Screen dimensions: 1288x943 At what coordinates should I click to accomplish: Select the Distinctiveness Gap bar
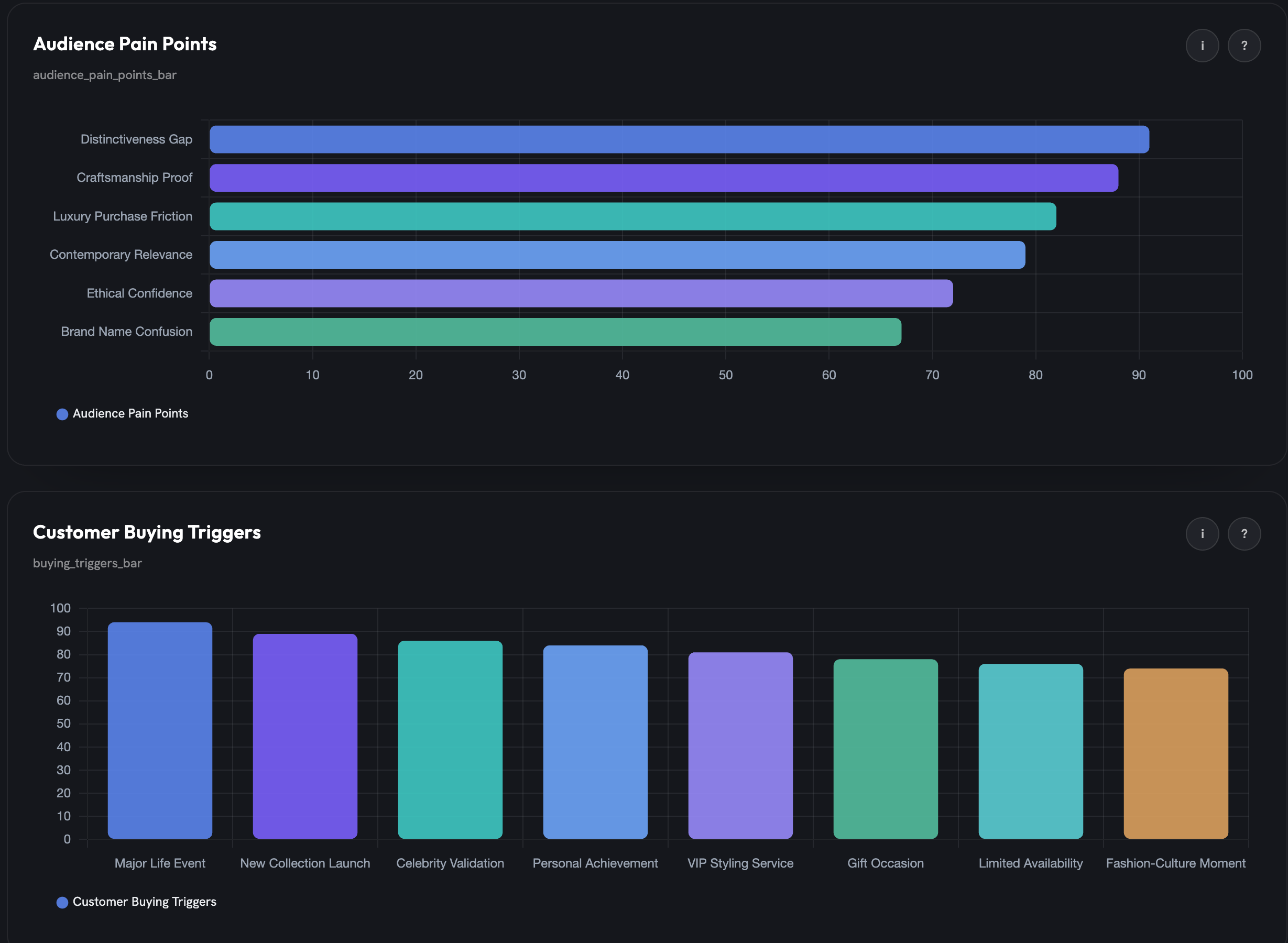(679, 139)
